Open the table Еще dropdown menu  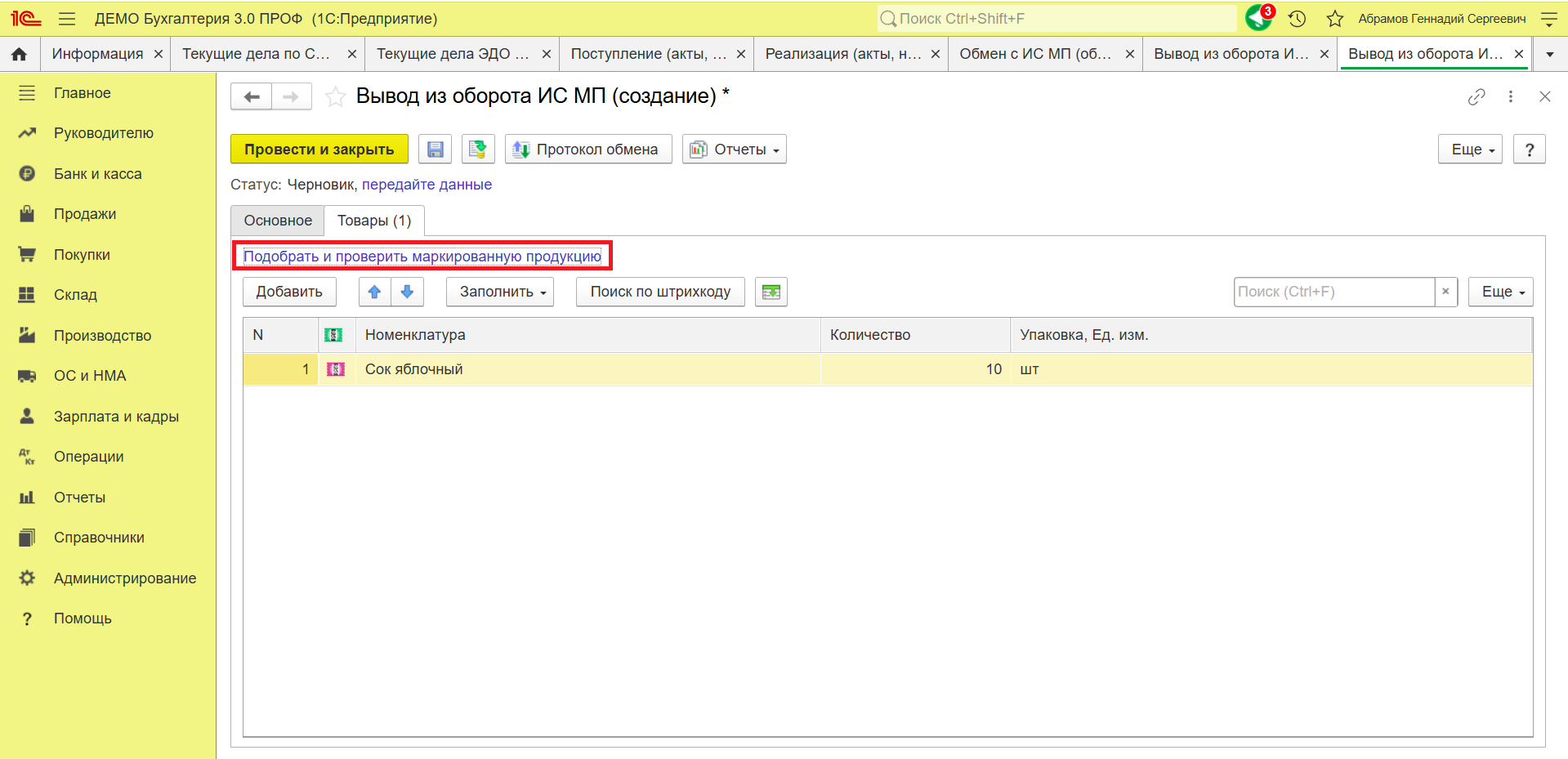(x=1500, y=292)
